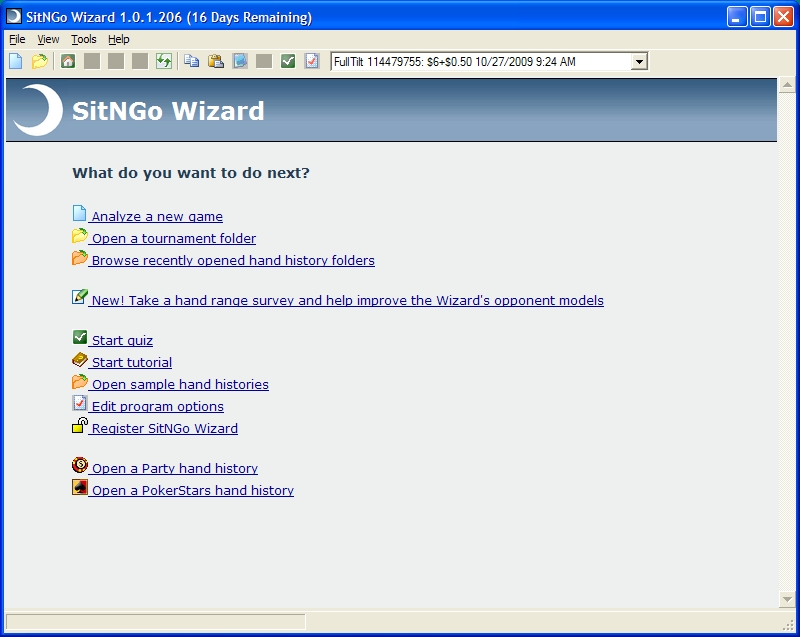Screen dimensions: 800x637
Task: Open the View menu
Action: [x=48, y=39]
